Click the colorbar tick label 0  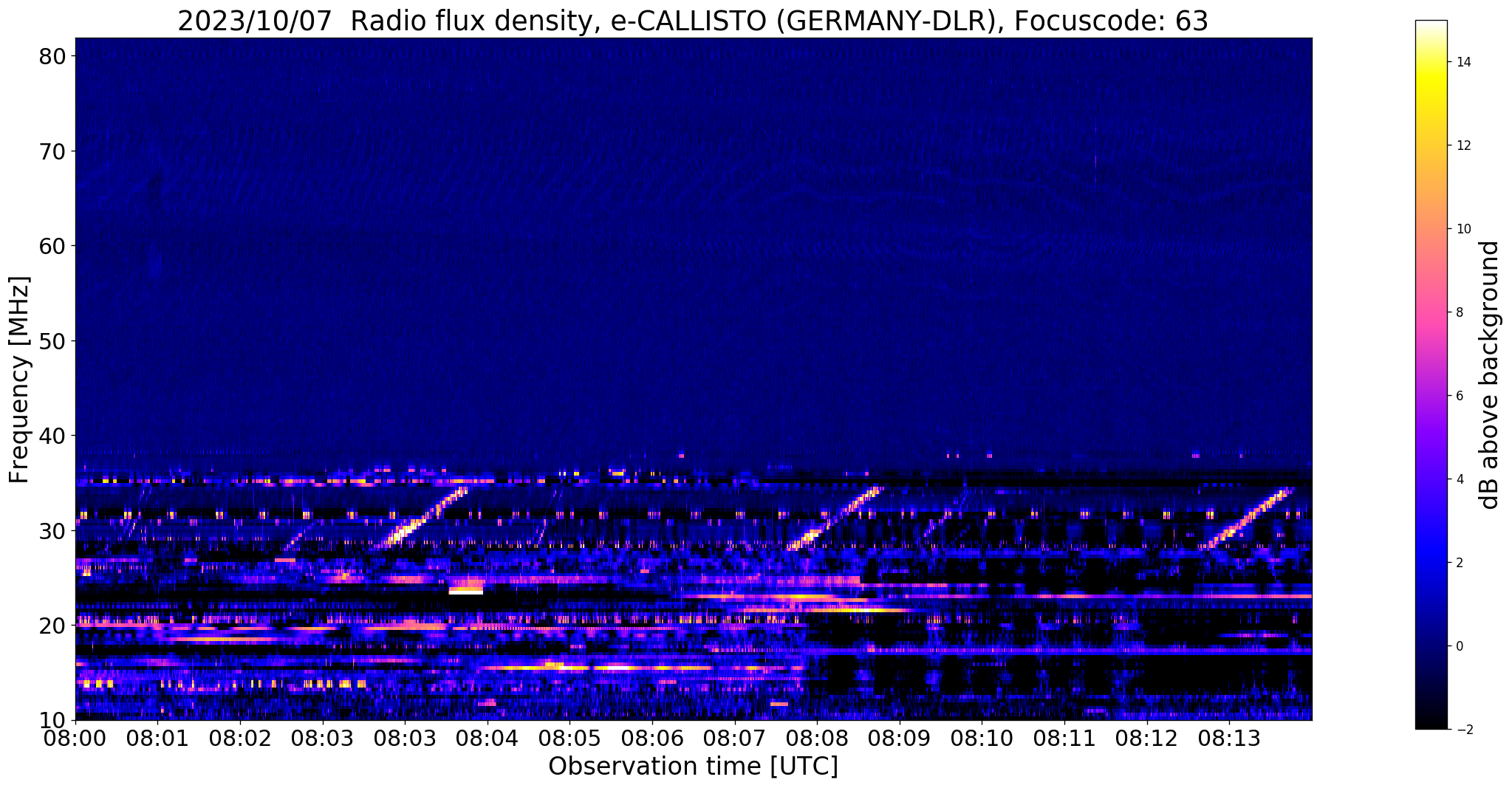pyautogui.click(x=1459, y=646)
